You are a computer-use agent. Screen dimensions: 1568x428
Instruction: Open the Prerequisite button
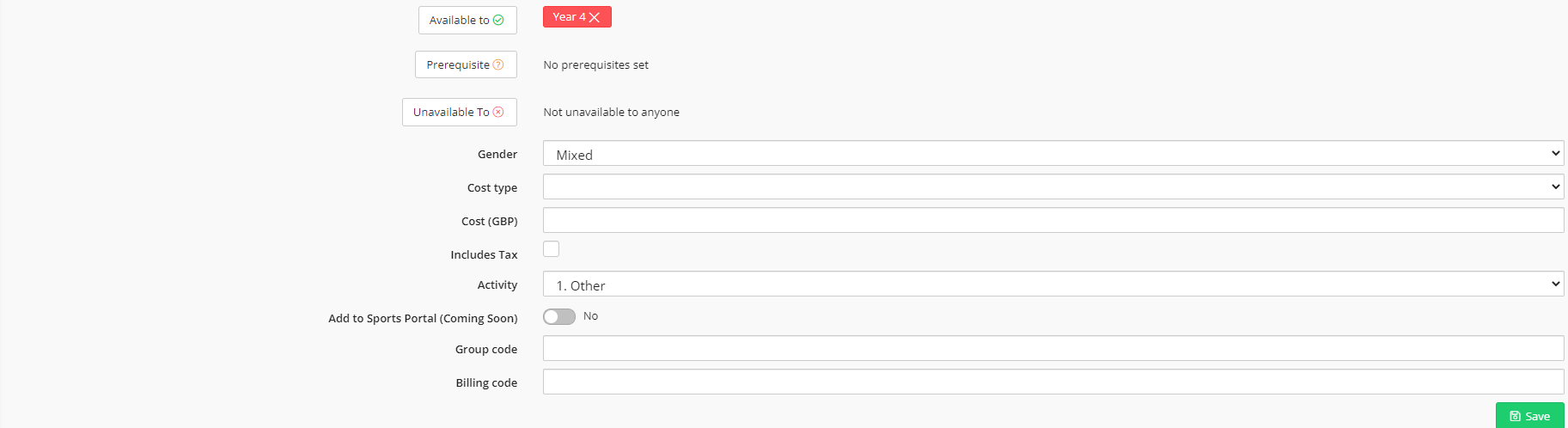click(x=466, y=64)
